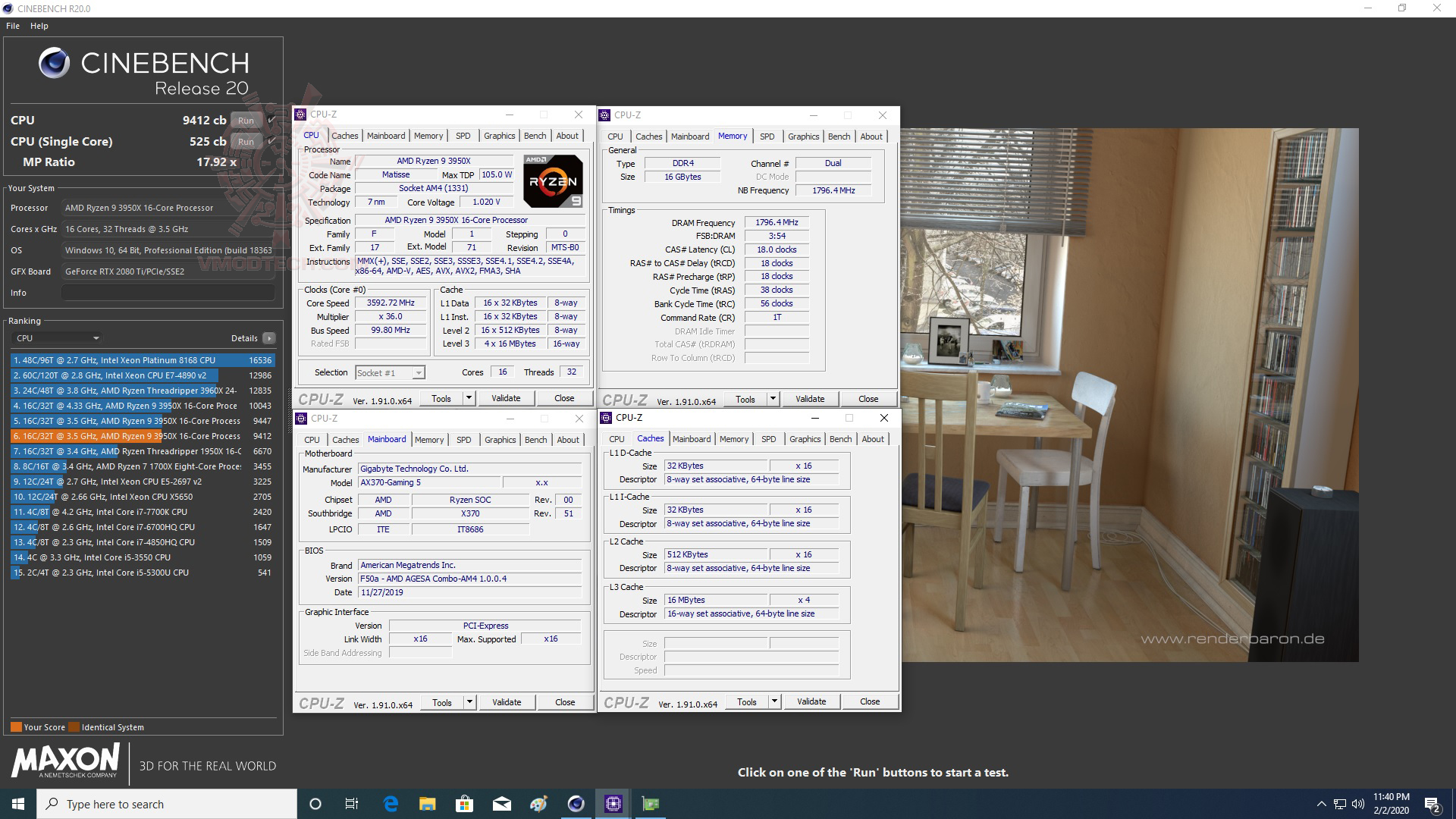Launch Microsoft Edge from the taskbar
Screen dimensions: 1456x819
pyautogui.click(x=391, y=804)
